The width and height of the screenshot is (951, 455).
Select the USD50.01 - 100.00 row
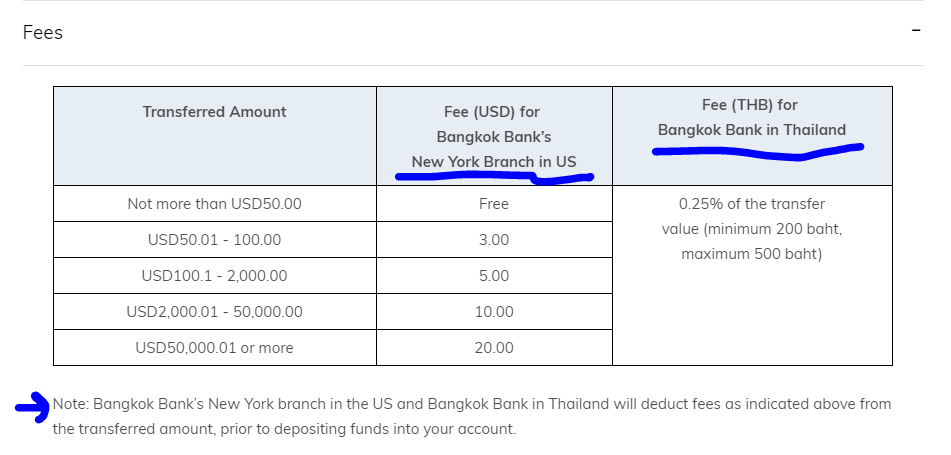333,240
